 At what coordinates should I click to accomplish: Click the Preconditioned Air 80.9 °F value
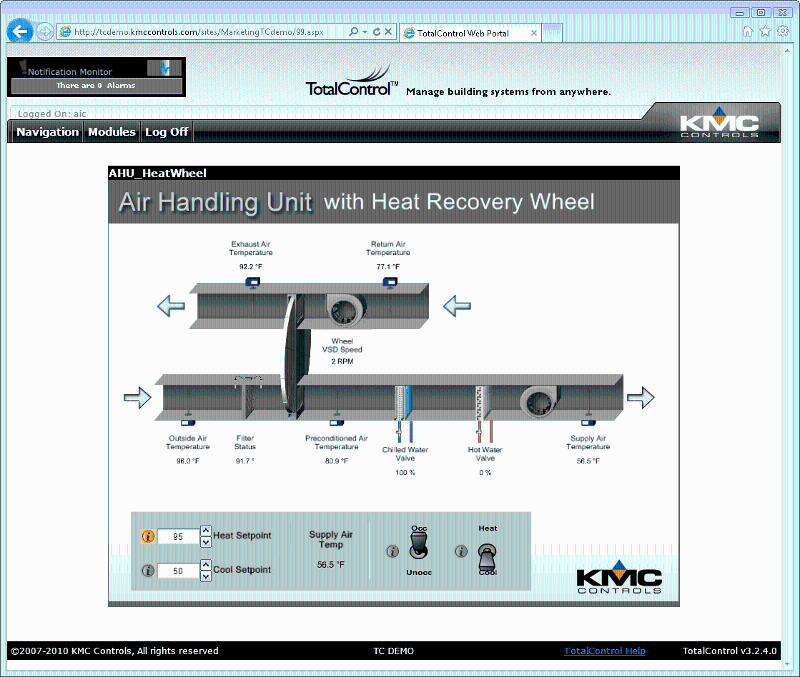[337, 461]
